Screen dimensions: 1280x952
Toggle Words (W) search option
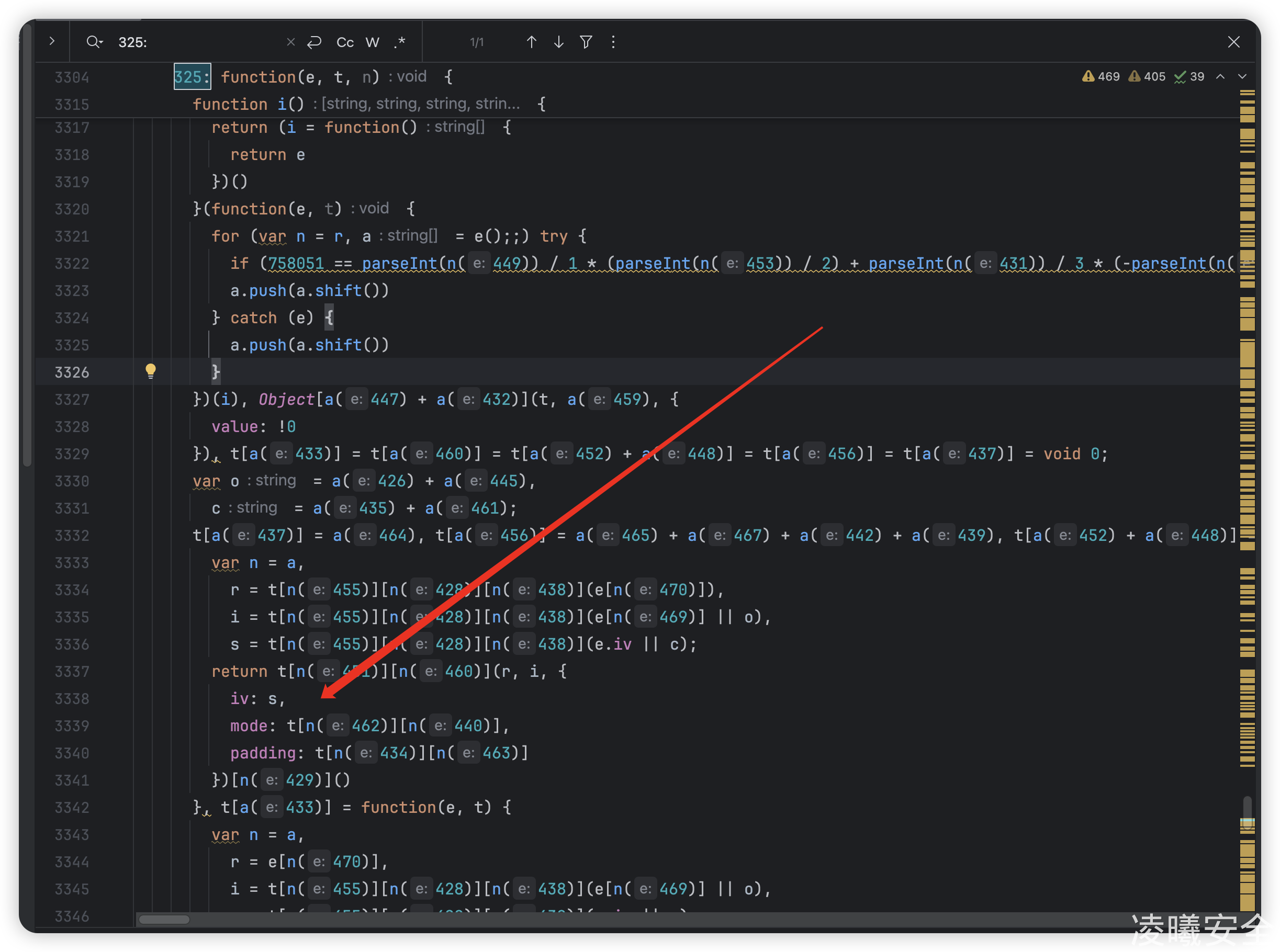373,42
